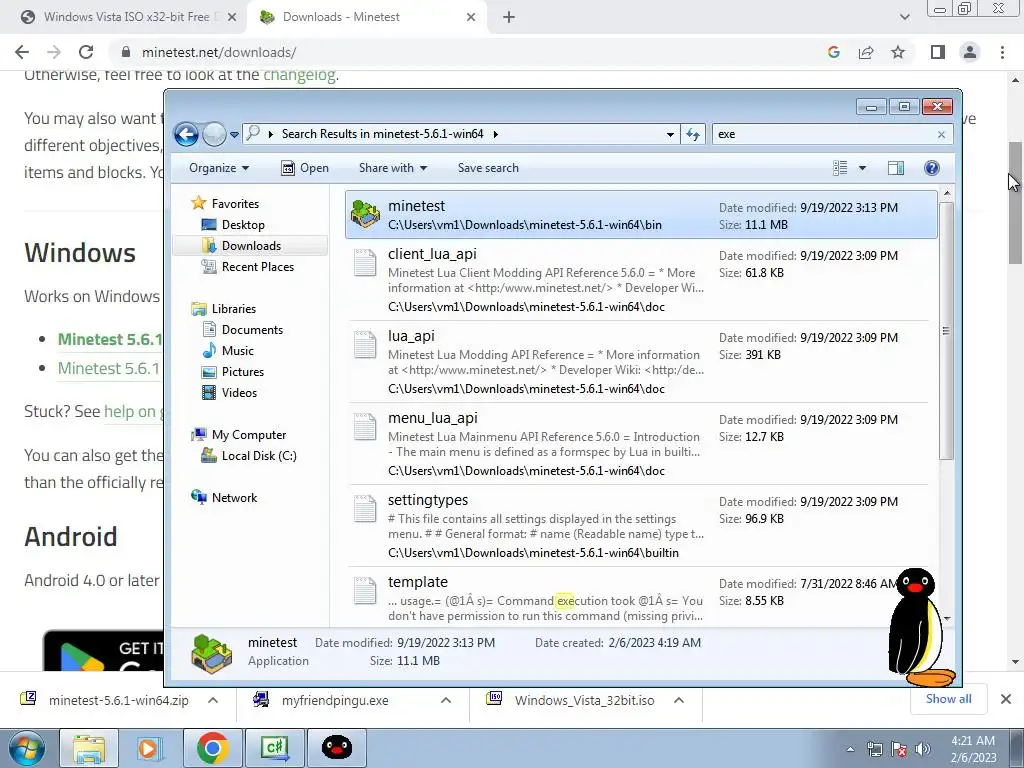Select Downloads in navigation pane
Viewport: 1024px width, 768px height.
click(x=242, y=246)
